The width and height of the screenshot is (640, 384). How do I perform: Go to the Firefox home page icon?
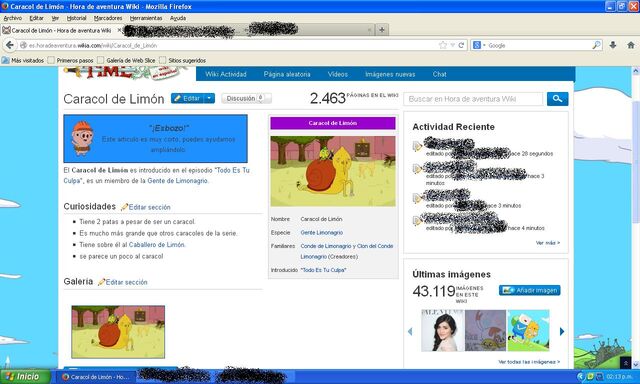point(631,45)
